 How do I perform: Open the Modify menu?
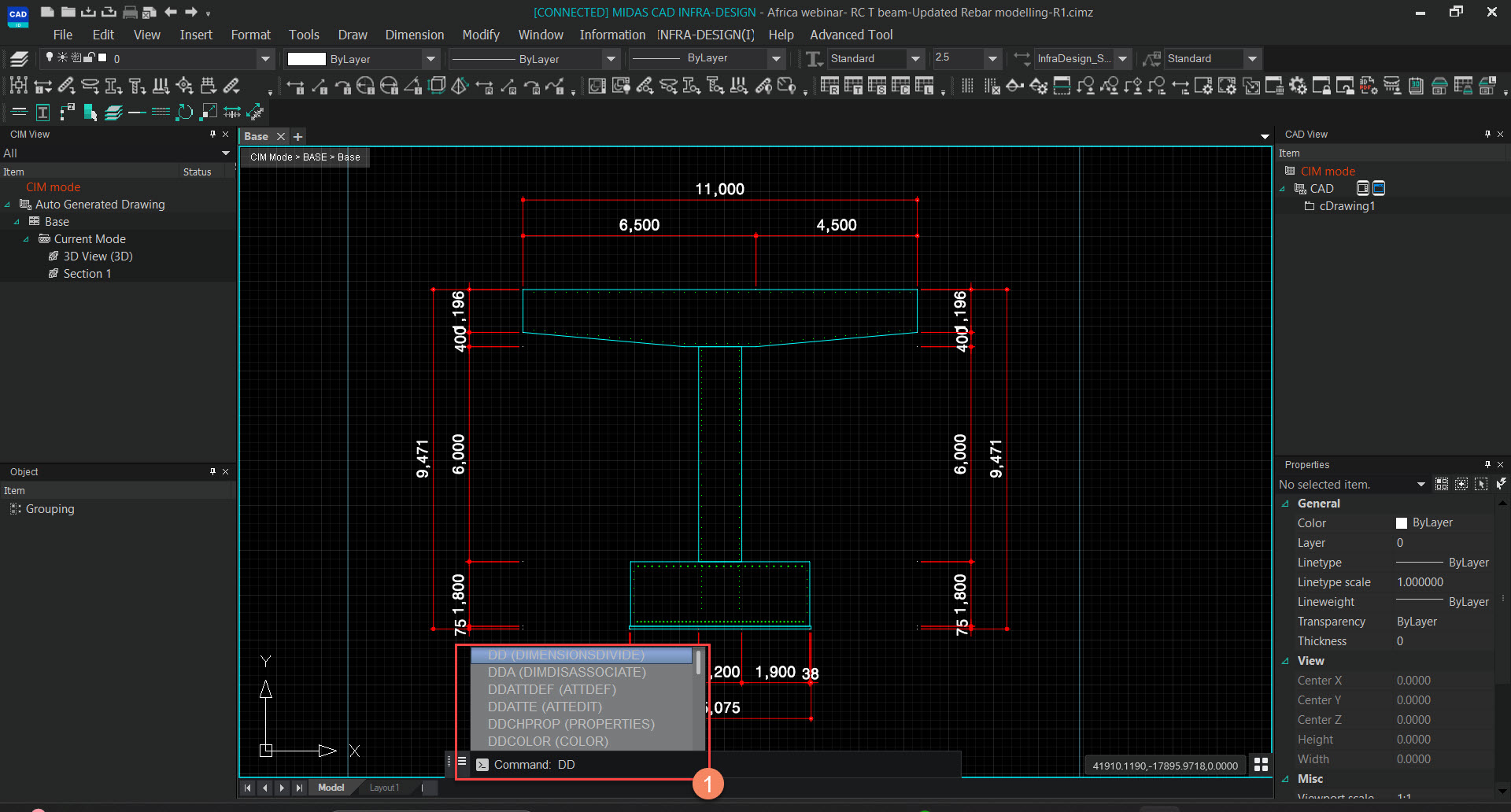point(481,35)
